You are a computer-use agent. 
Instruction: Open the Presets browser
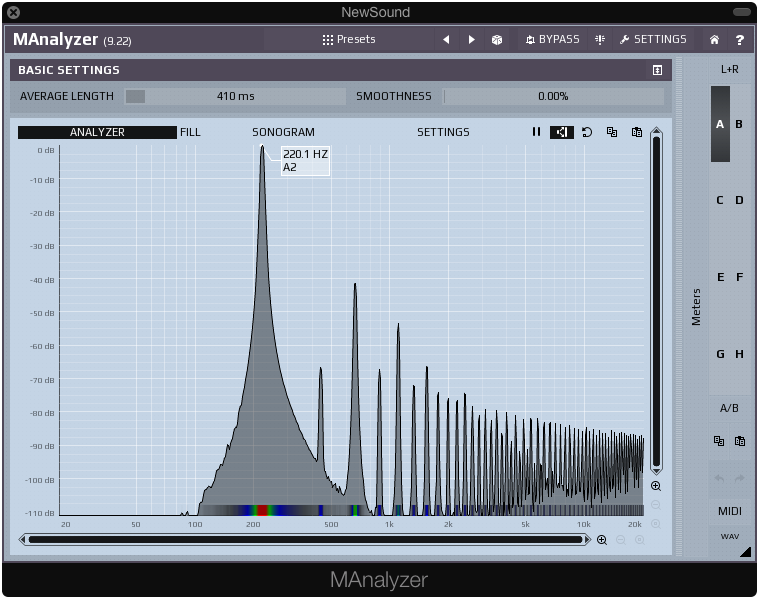pos(349,39)
